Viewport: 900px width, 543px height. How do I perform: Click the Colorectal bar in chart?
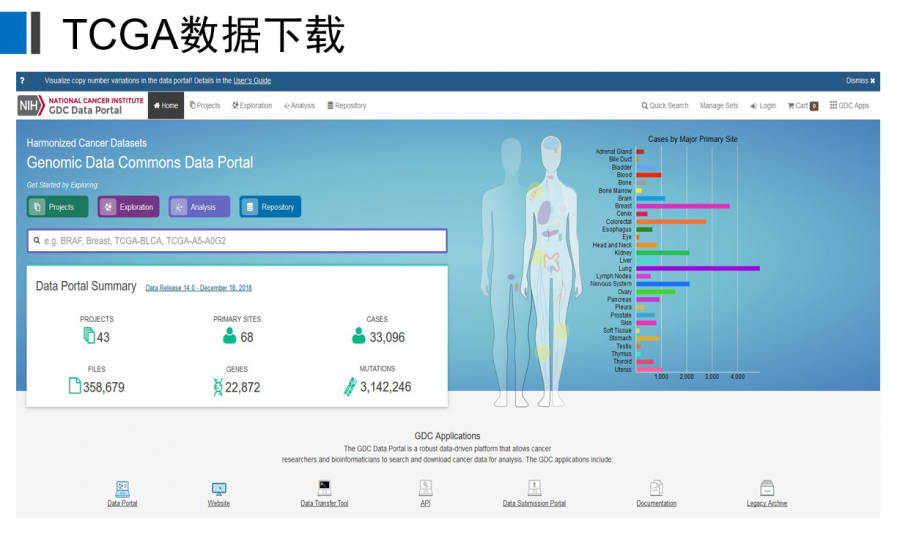671,222
